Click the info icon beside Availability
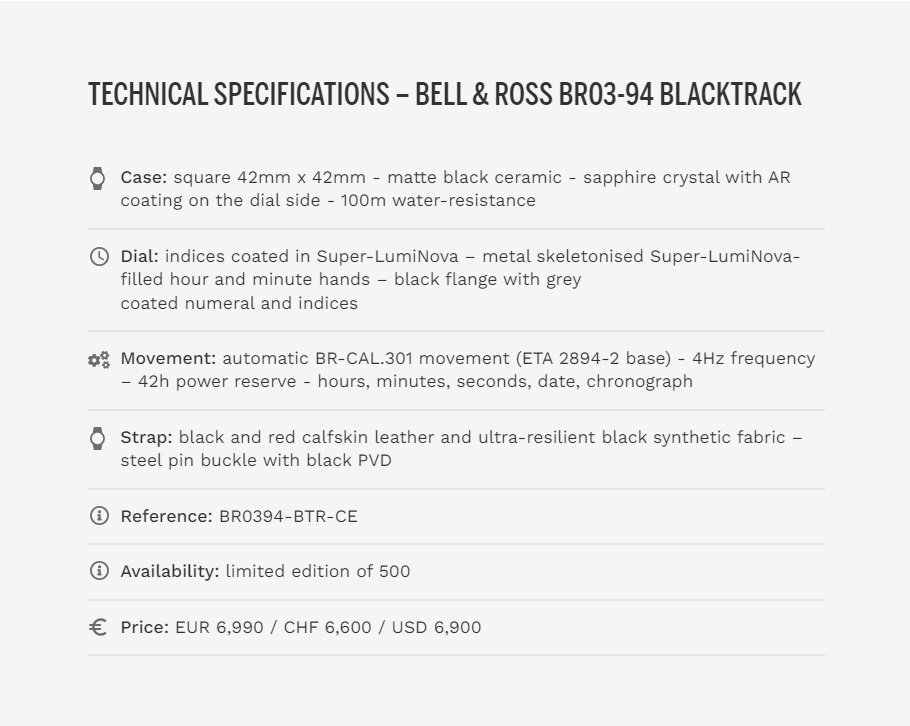 [x=99, y=570]
